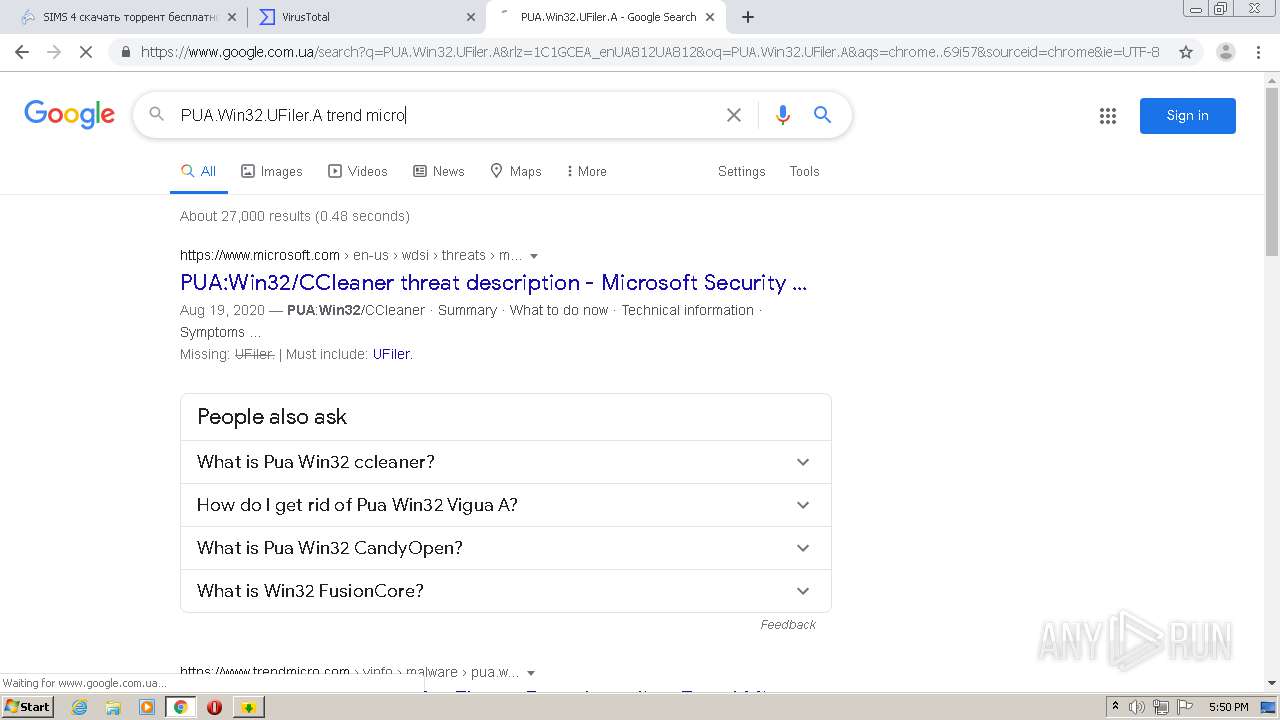Click the browser back arrow

coord(22,52)
